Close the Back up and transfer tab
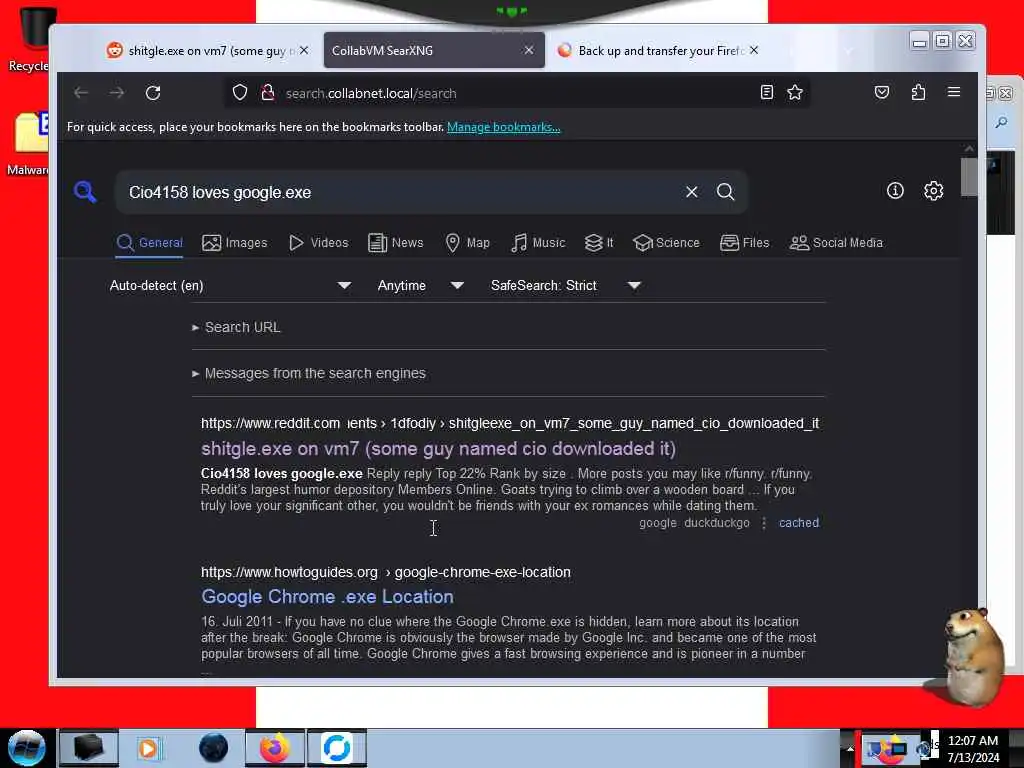The image size is (1024, 768). click(x=754, y=50)
